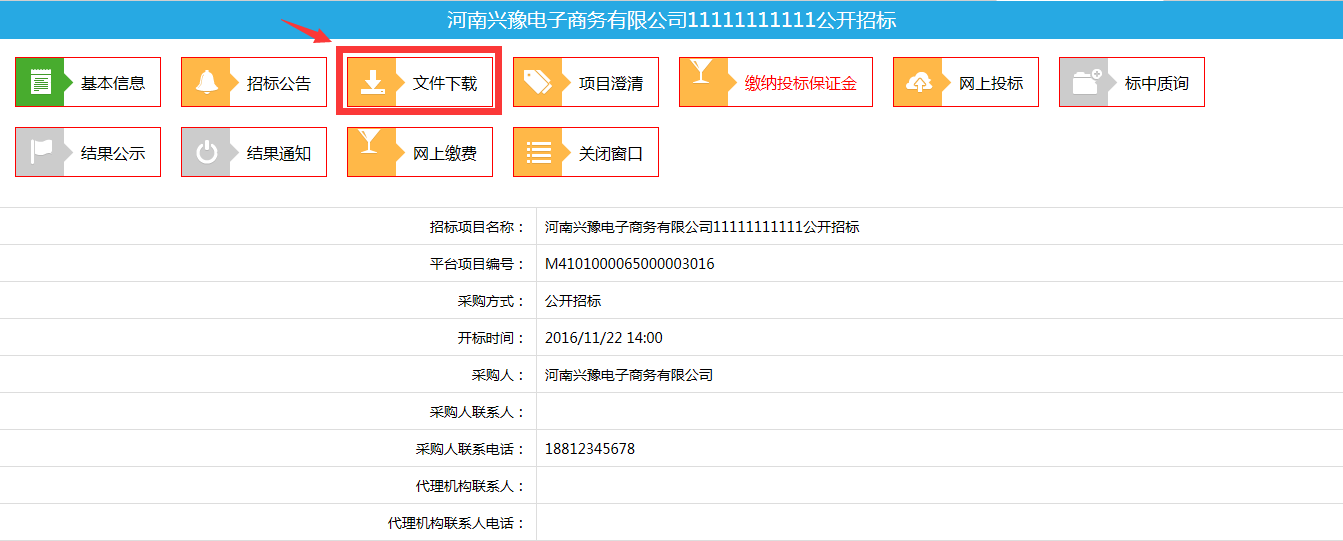Click the purchaser phone number 18812345678
1343x541 pixels.
(589, 449)
